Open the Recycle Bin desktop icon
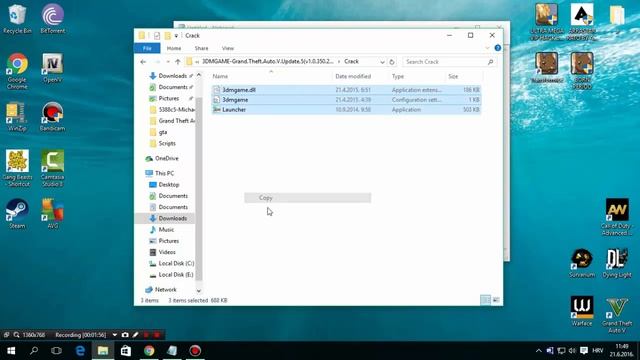The width and height of the screenshot is (640, 360). [17, 19]
